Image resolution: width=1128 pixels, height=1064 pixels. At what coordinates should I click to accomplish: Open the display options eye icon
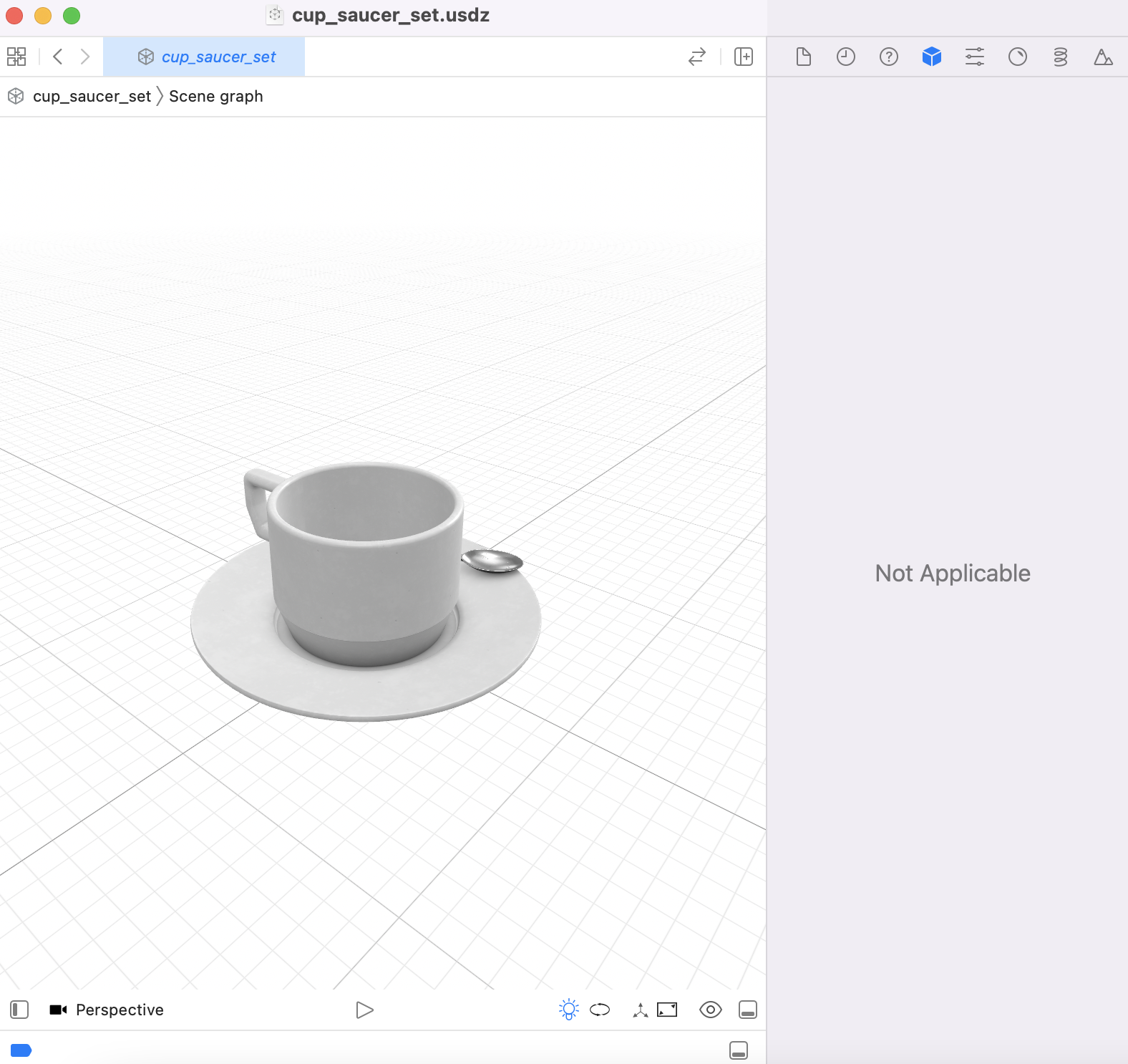click(711, 1010)
